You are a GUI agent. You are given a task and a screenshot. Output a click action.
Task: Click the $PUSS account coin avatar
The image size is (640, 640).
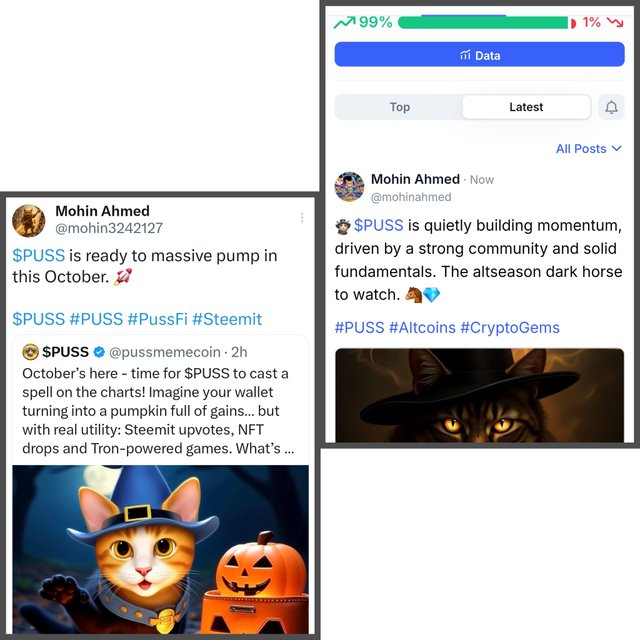[30, 352]
